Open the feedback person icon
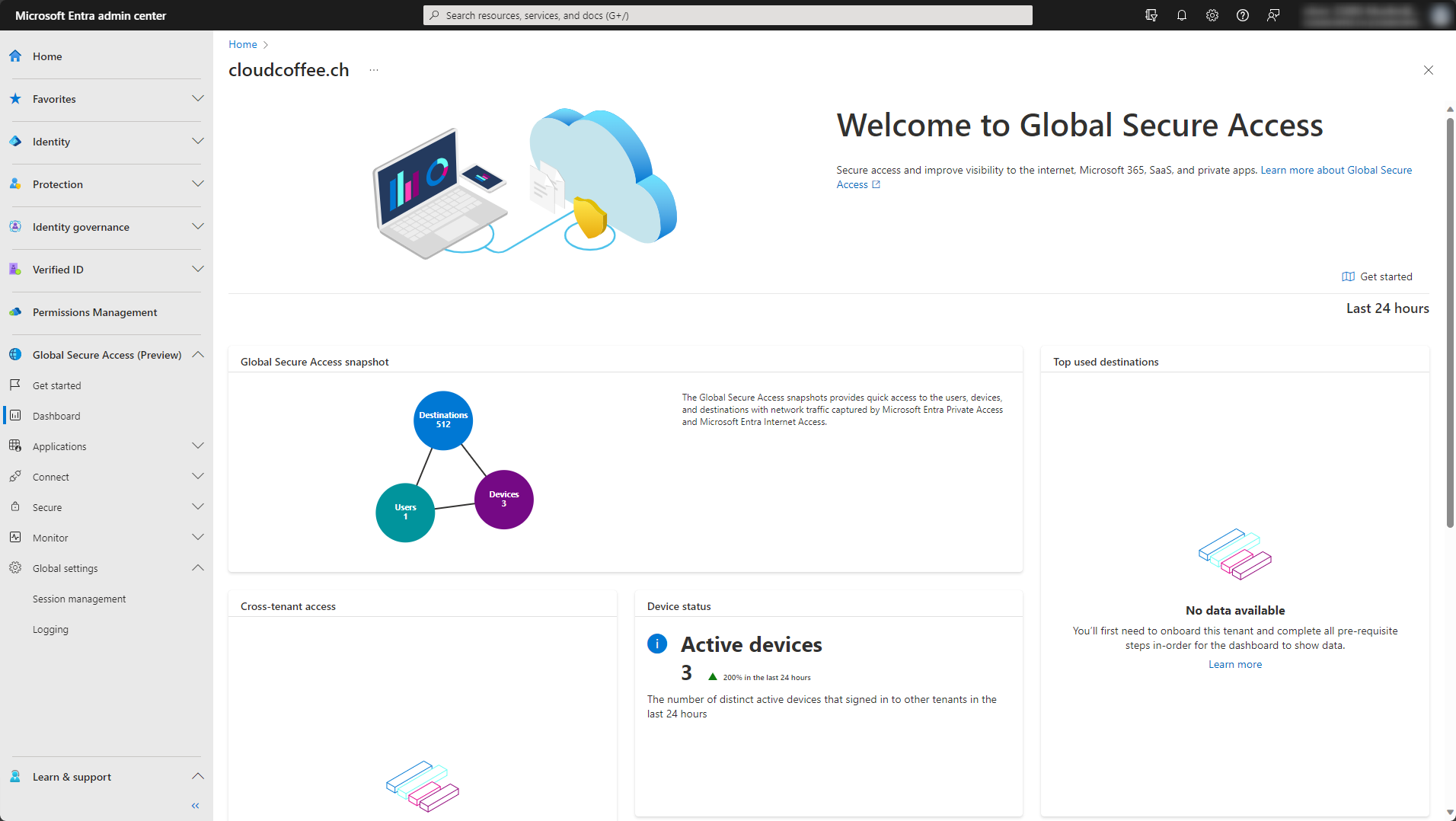Screen dimensions: 1456x821 (x=1272, y=15)
